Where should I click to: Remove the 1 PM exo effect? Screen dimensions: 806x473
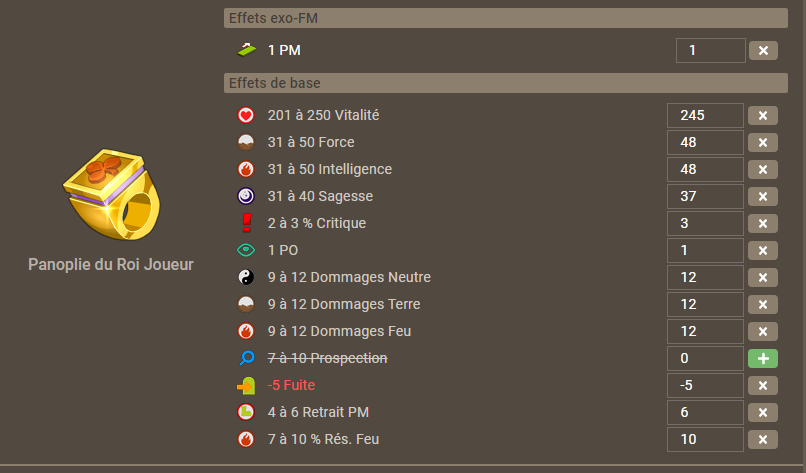763,50
